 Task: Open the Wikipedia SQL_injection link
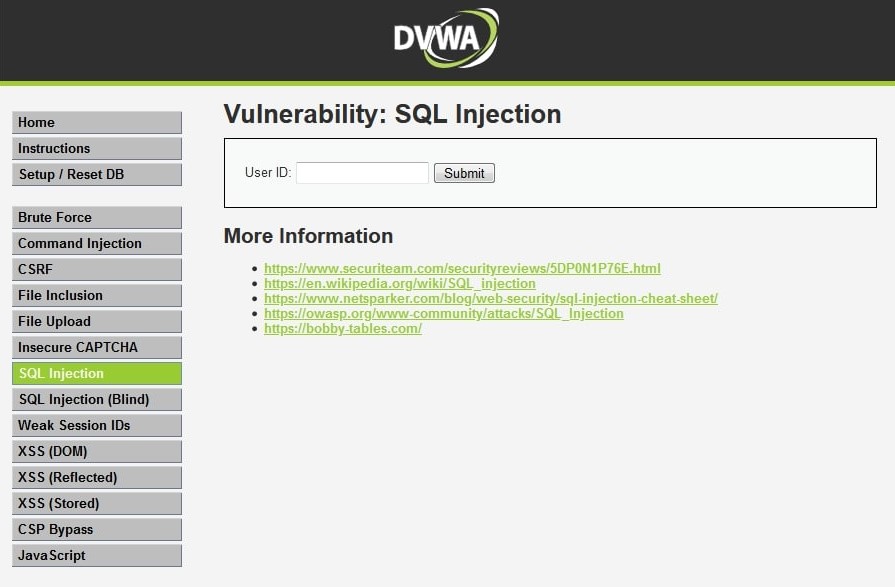click(400, 284)
